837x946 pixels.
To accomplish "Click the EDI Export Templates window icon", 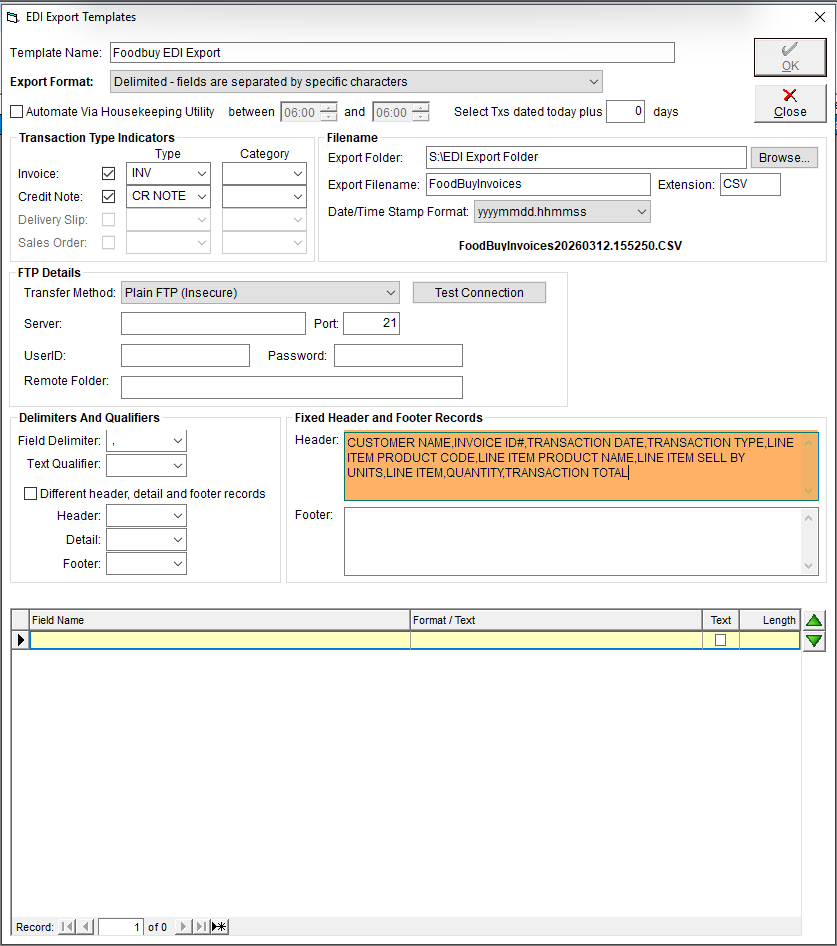I will tap(13, 17).
